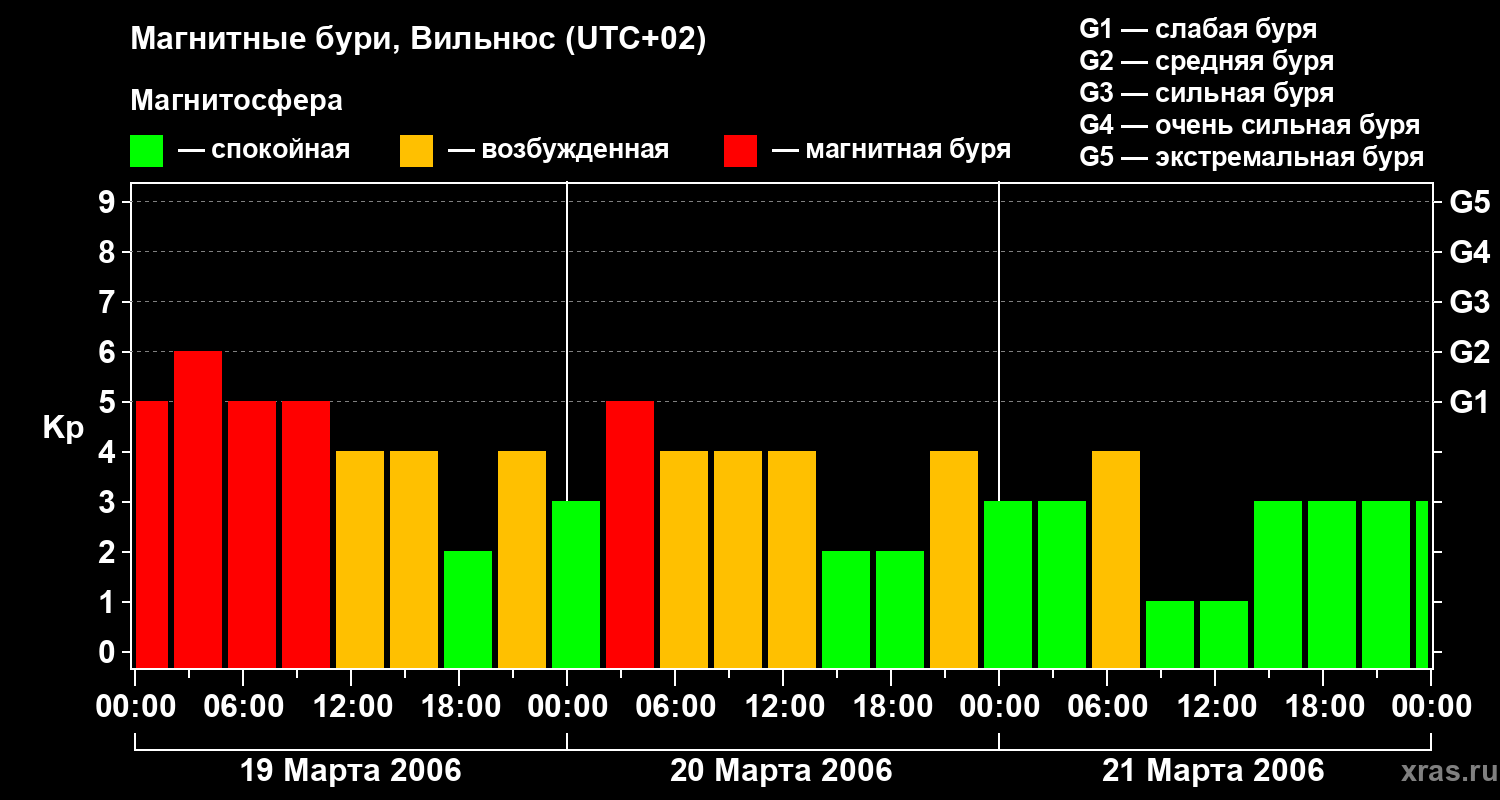Click the 'Магнитосфера' heading

point(237,101)
